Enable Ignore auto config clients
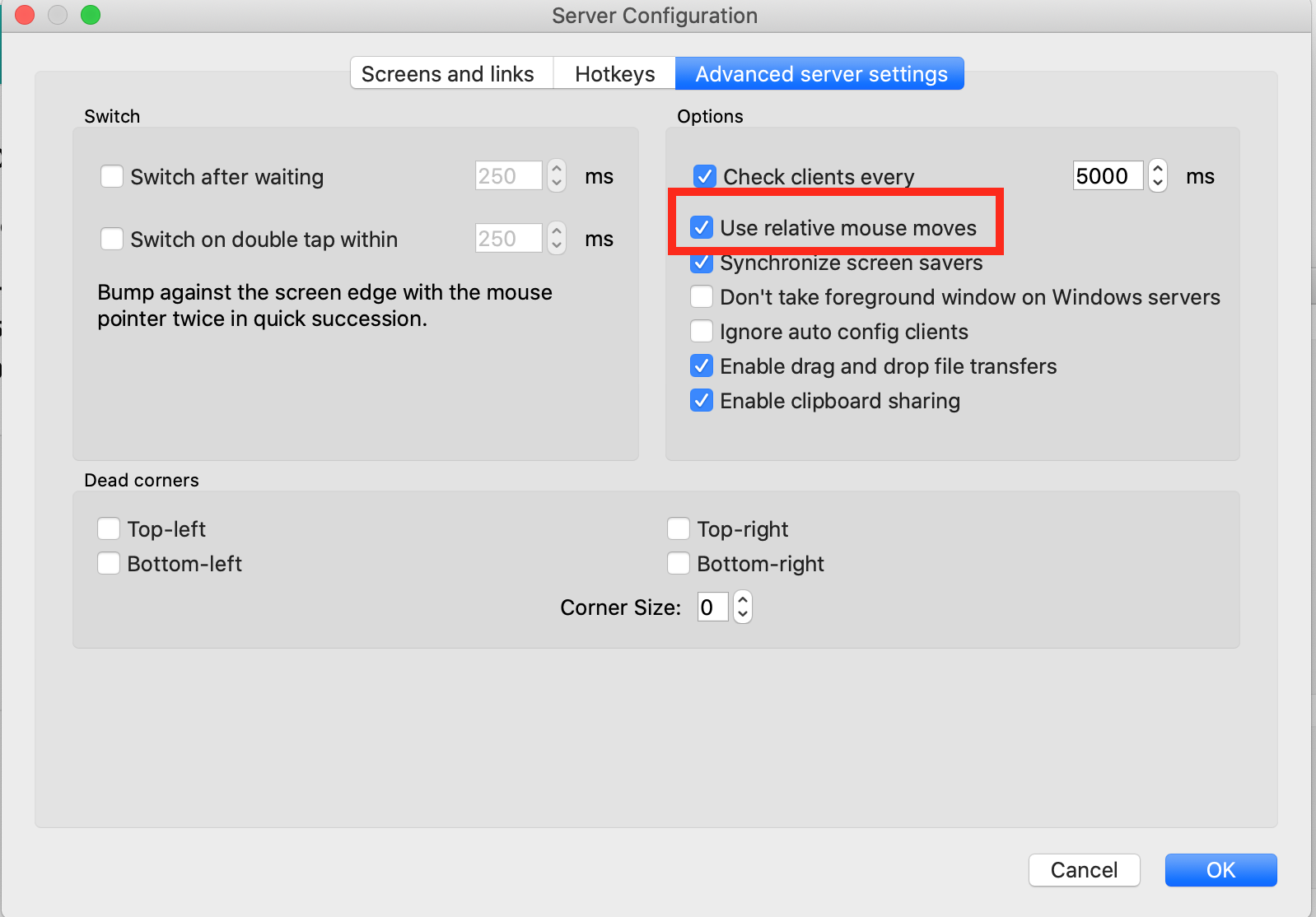This screenshot has width=1316, height=917. tap(702, 331)
